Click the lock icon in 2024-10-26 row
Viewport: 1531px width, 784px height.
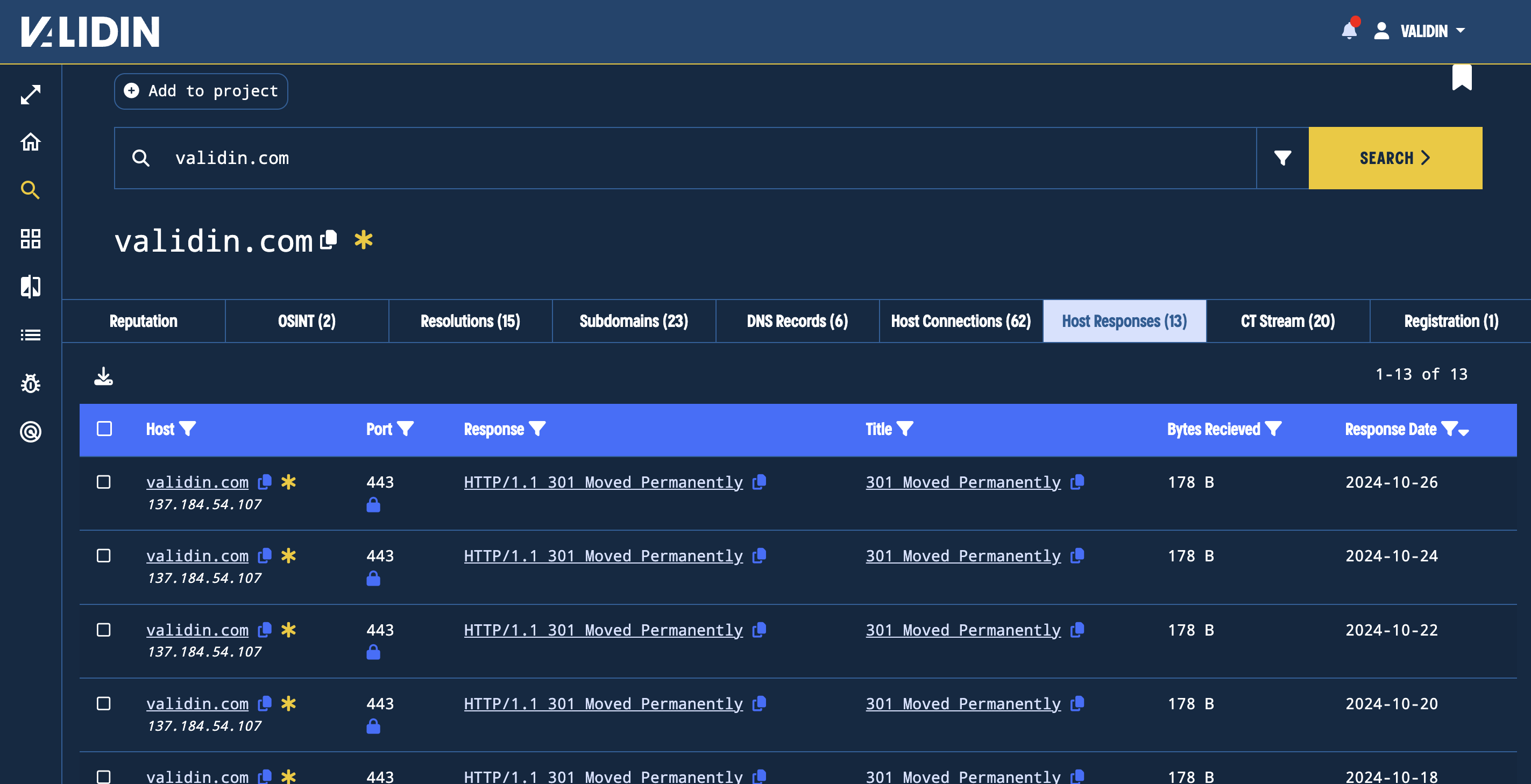373,505
